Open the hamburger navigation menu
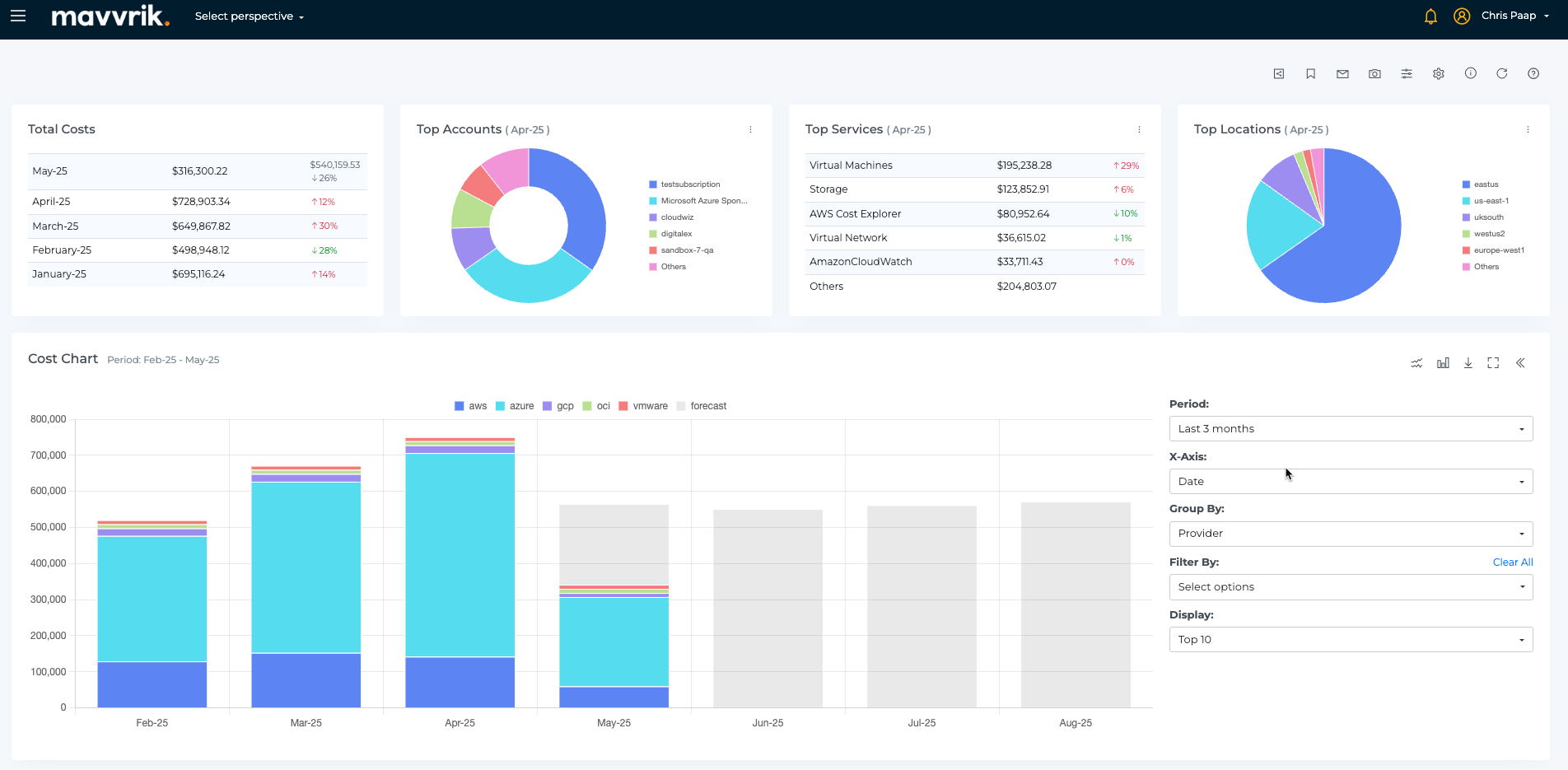Image resolution: width=1568 pixels, height=770 pixels. 18,16
